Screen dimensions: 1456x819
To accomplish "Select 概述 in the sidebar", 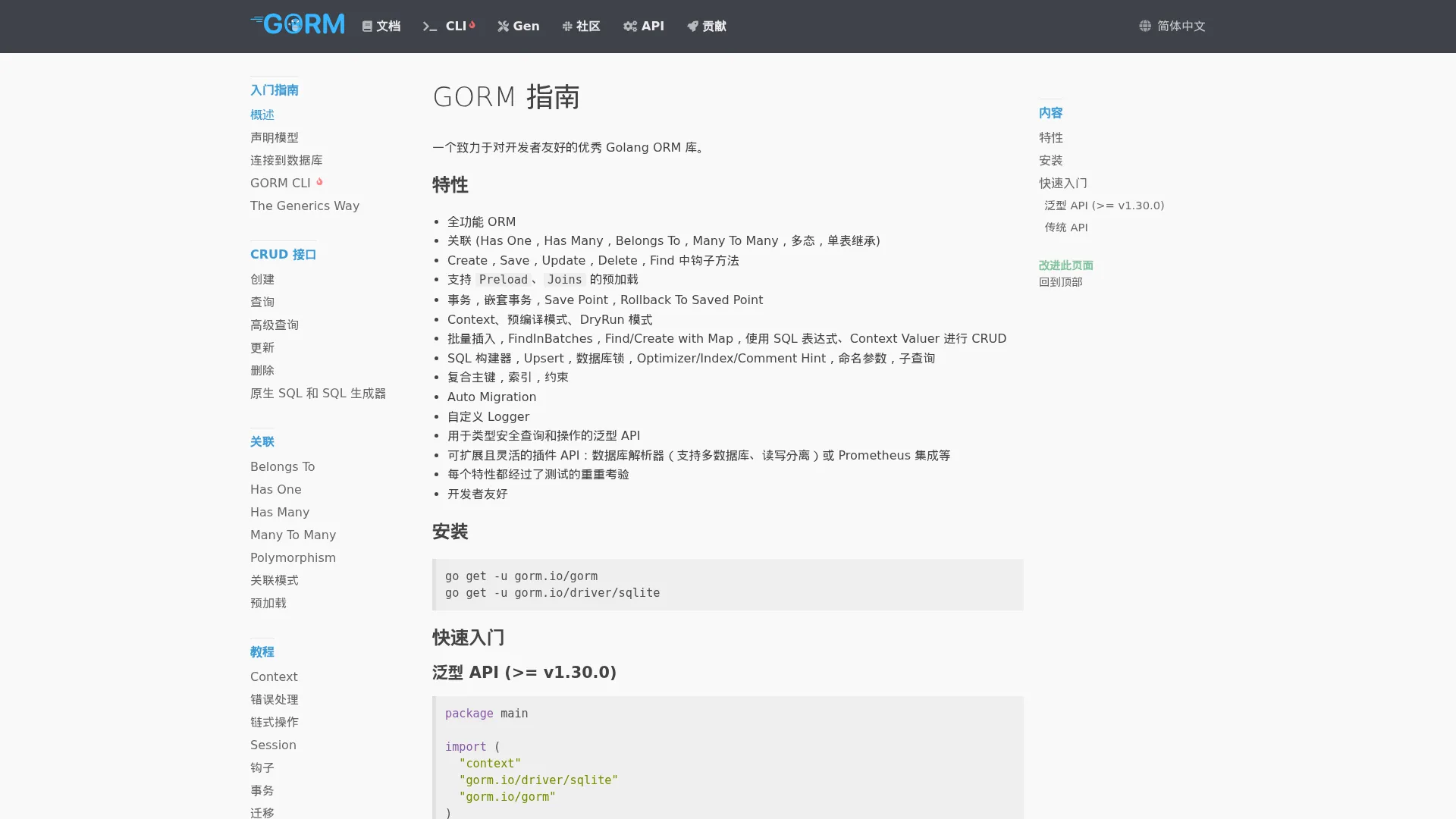I will 262,115.
